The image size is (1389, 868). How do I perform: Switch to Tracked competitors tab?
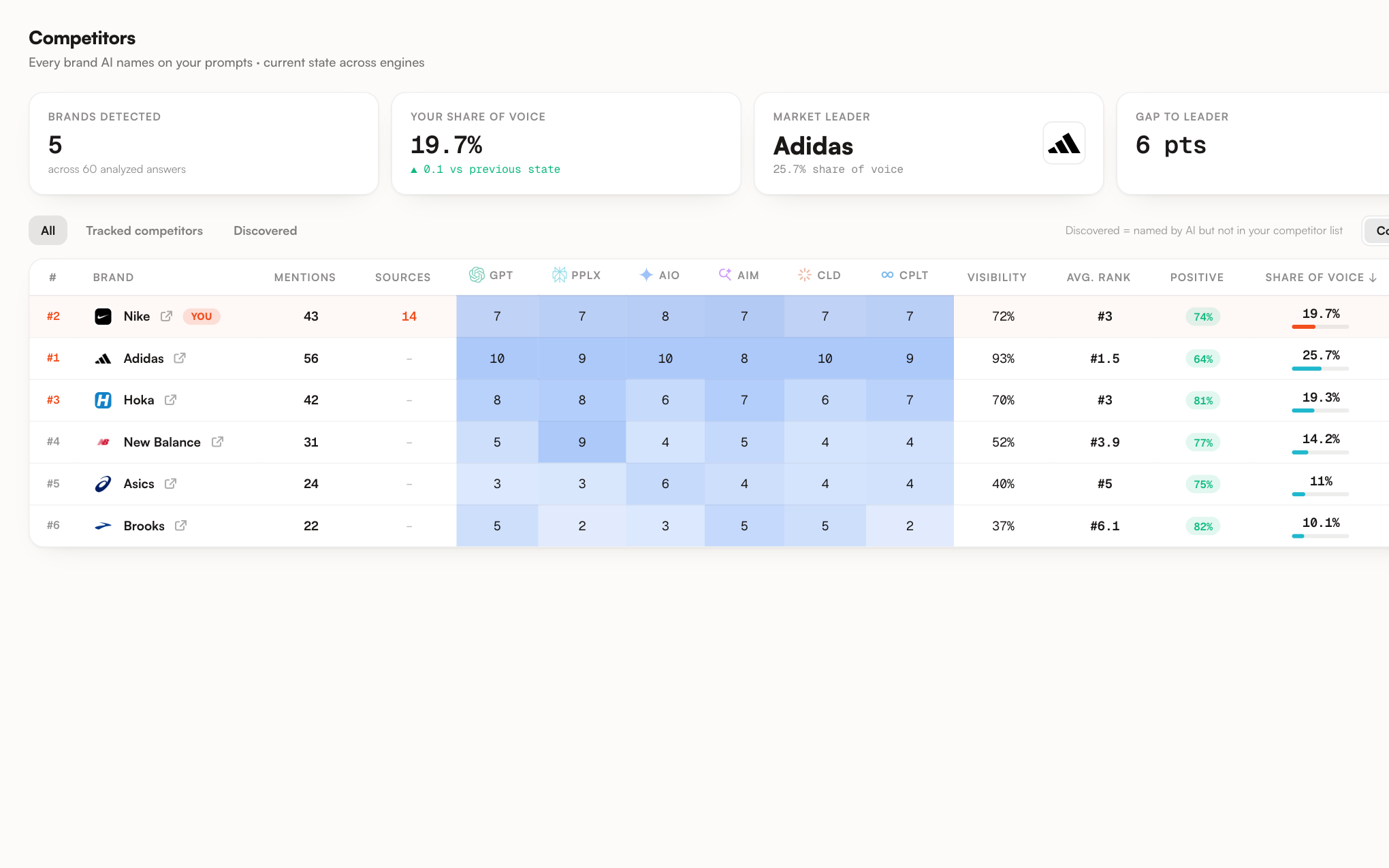tap(144, 230)
